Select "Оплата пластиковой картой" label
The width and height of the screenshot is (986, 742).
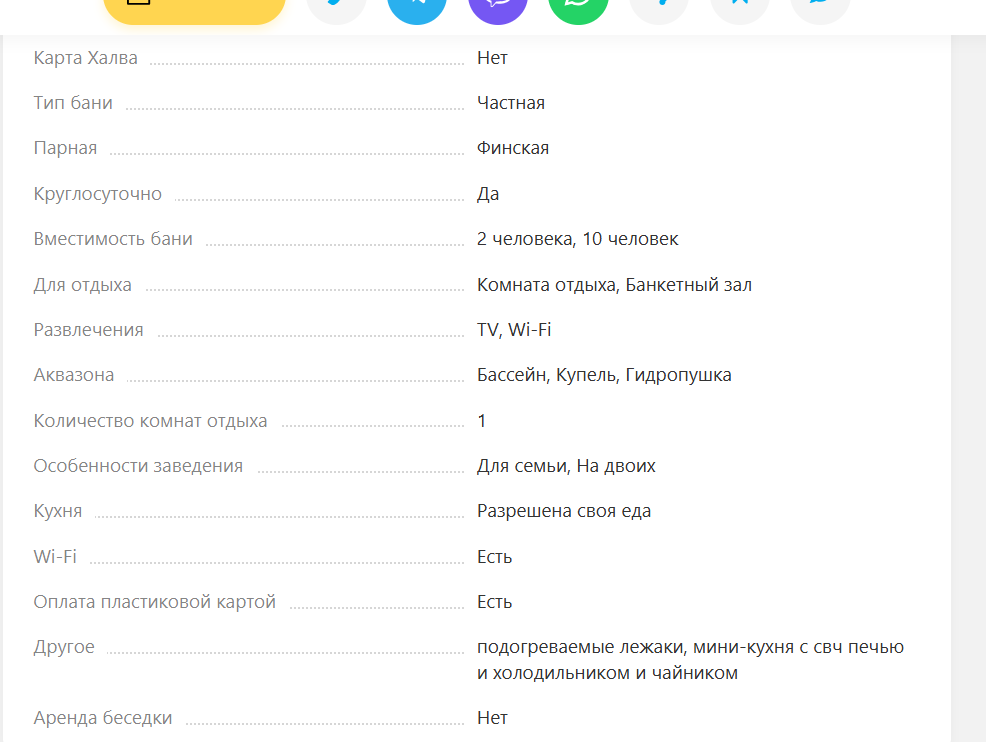[155, 602]
